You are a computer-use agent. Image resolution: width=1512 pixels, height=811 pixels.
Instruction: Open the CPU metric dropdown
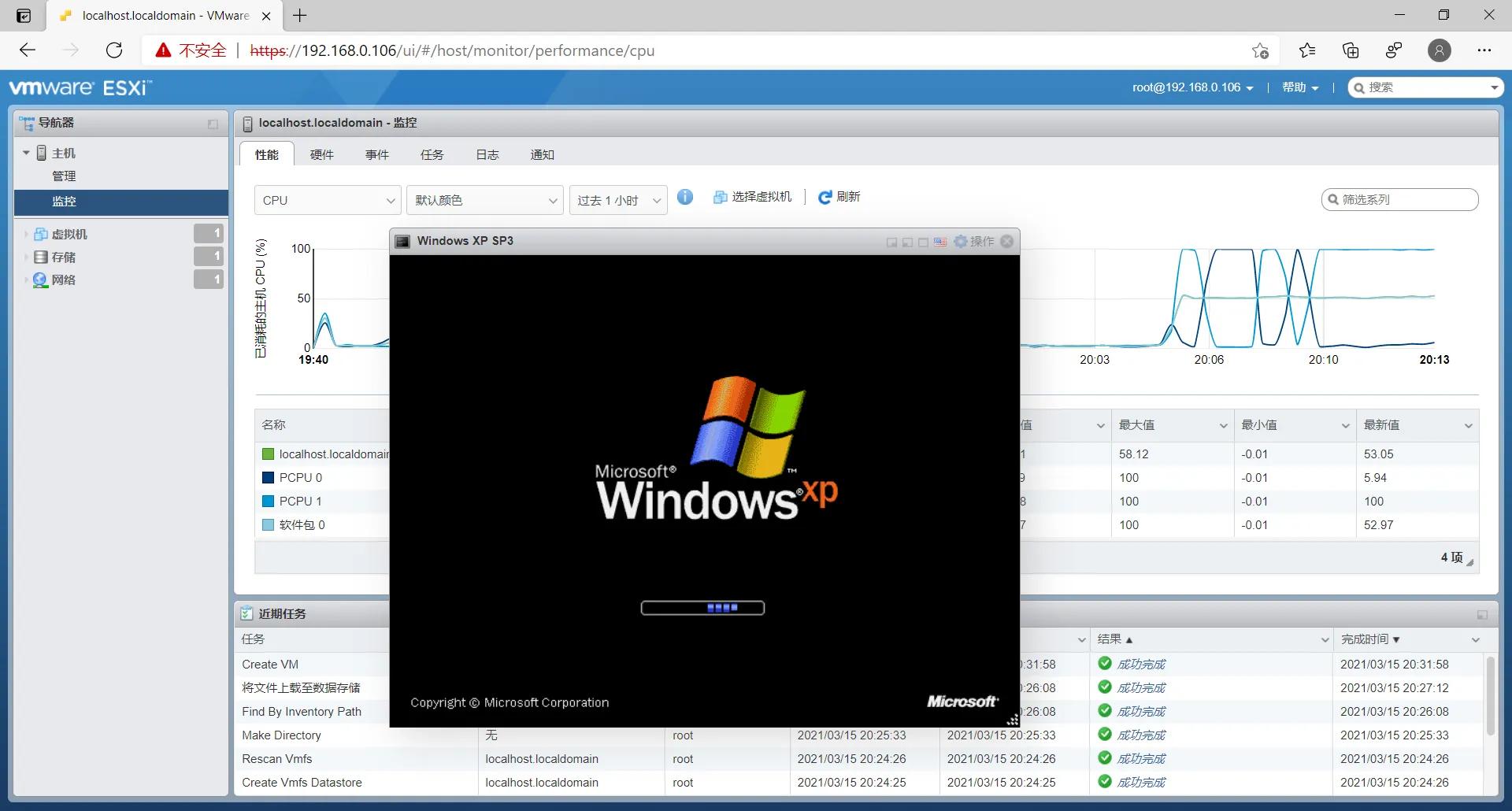click(327, 200)
